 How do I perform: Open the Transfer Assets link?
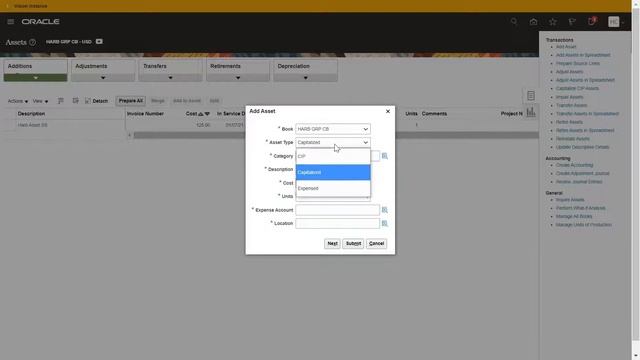click(571, 105)
